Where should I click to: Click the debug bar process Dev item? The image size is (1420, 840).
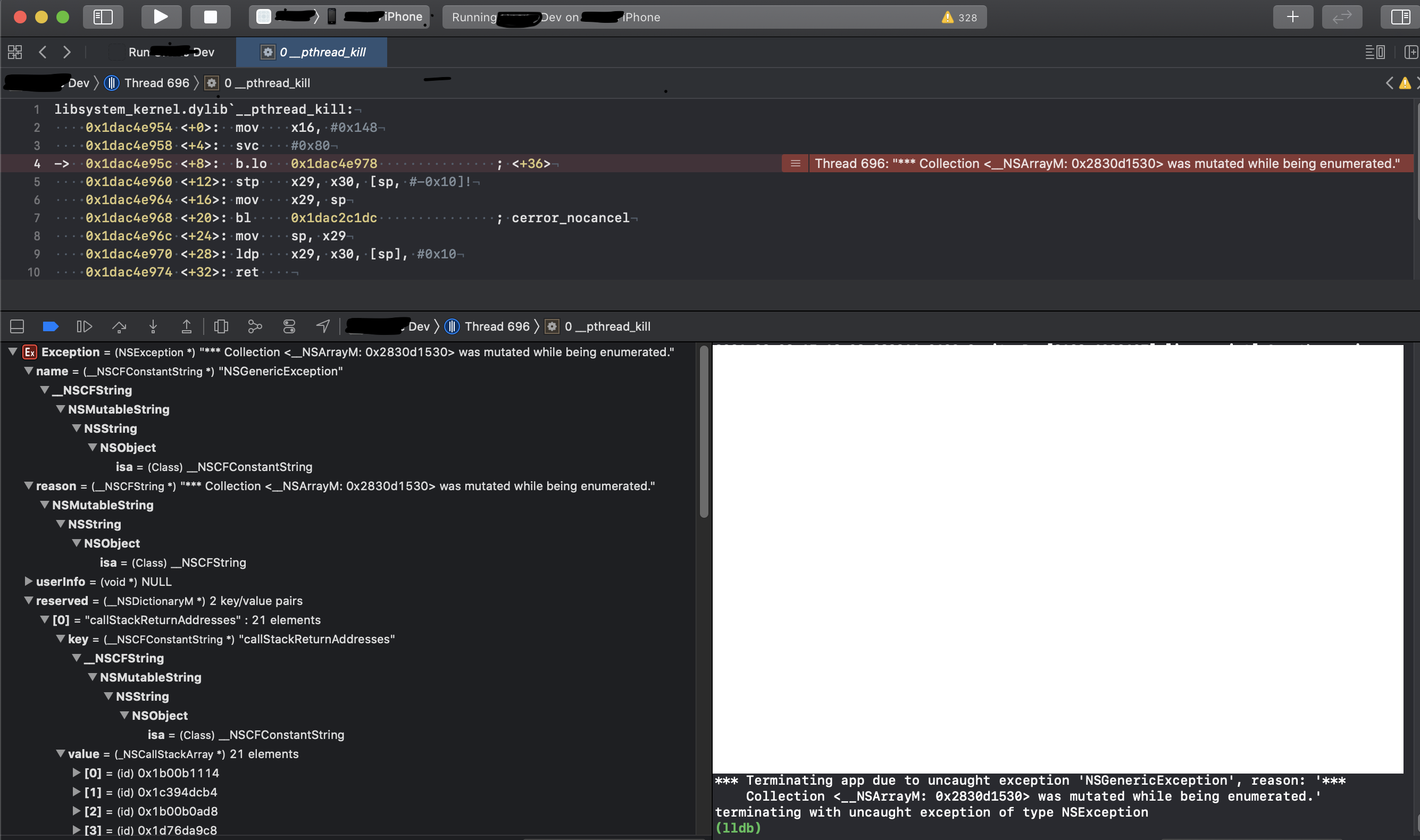pyautogui.click(x=388, y=326)
